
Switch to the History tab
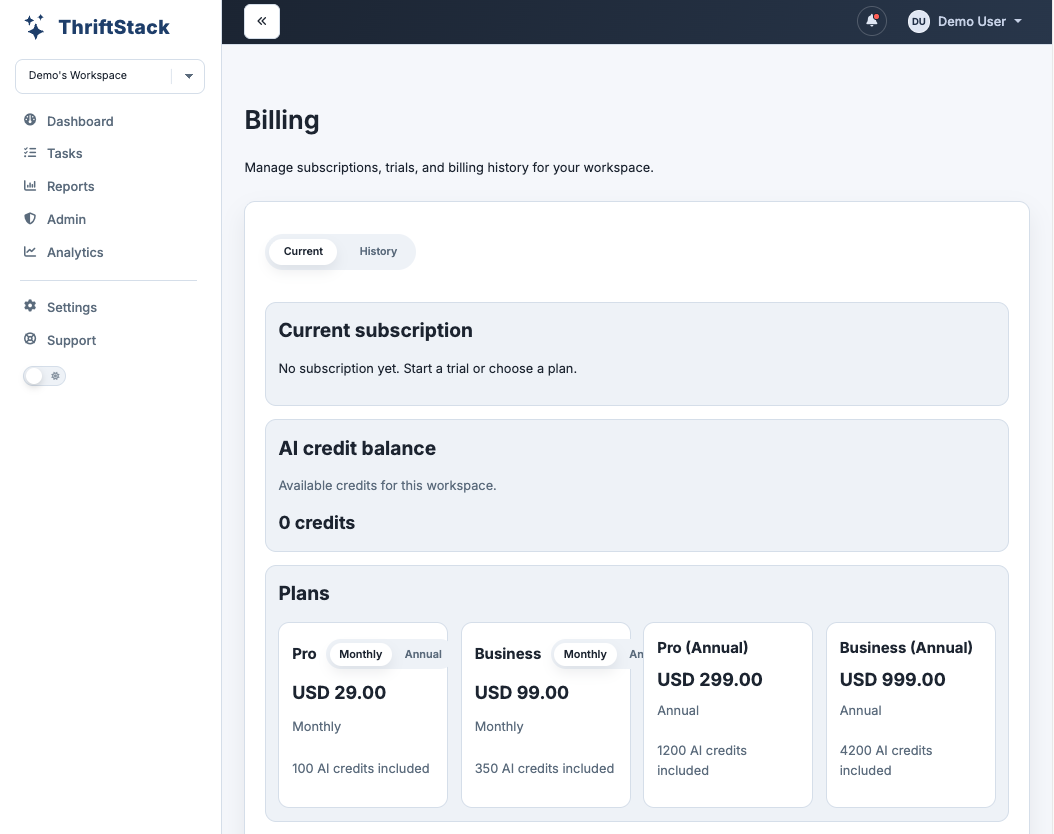377,251
